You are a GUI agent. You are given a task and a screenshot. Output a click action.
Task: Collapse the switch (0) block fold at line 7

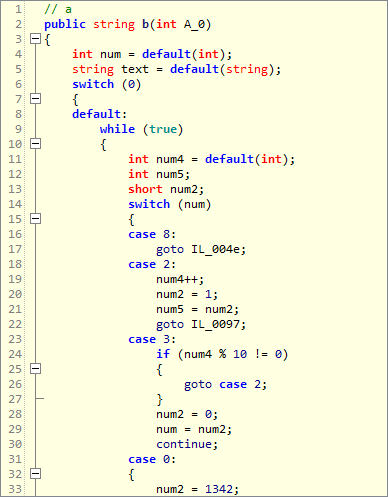[x=35, y=99]
